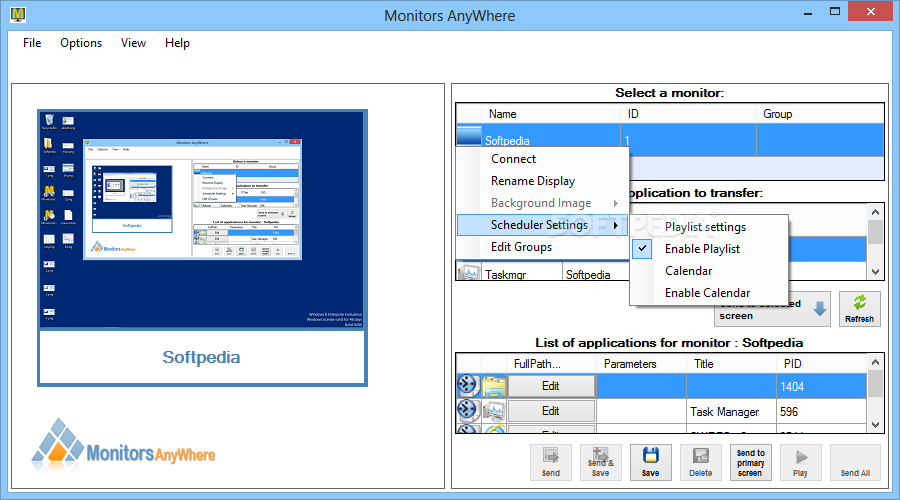Click PID value 1404
Image resolution: width=900 pixels, height=500 pixels.
click(792, 387)
